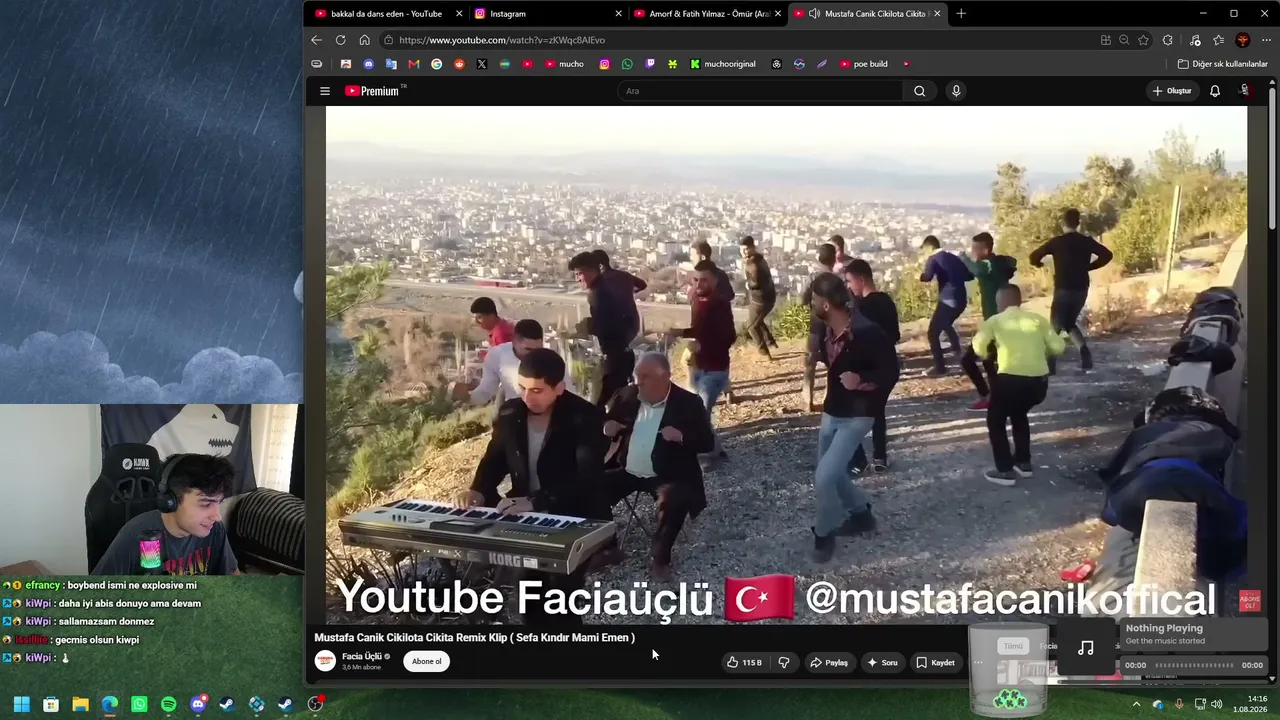This screenshot has height=720, width=1280.
Task: Dislike the video with the thumbs down
Action: tap(784, 662)
